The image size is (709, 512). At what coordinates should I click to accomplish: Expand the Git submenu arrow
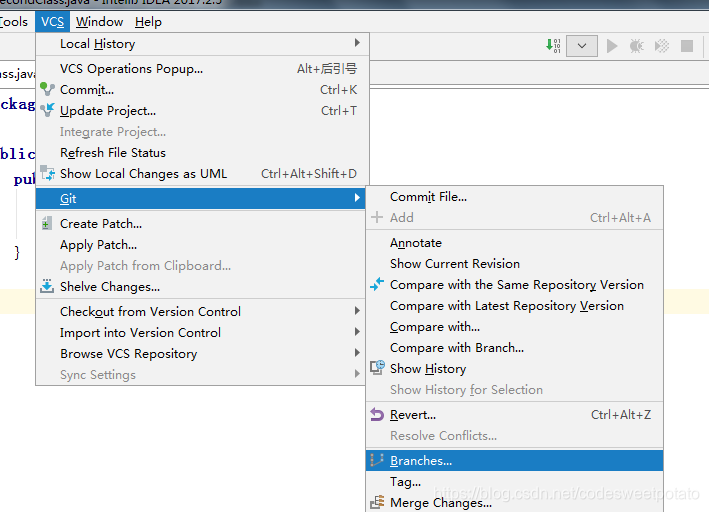[x=357, y=198]
